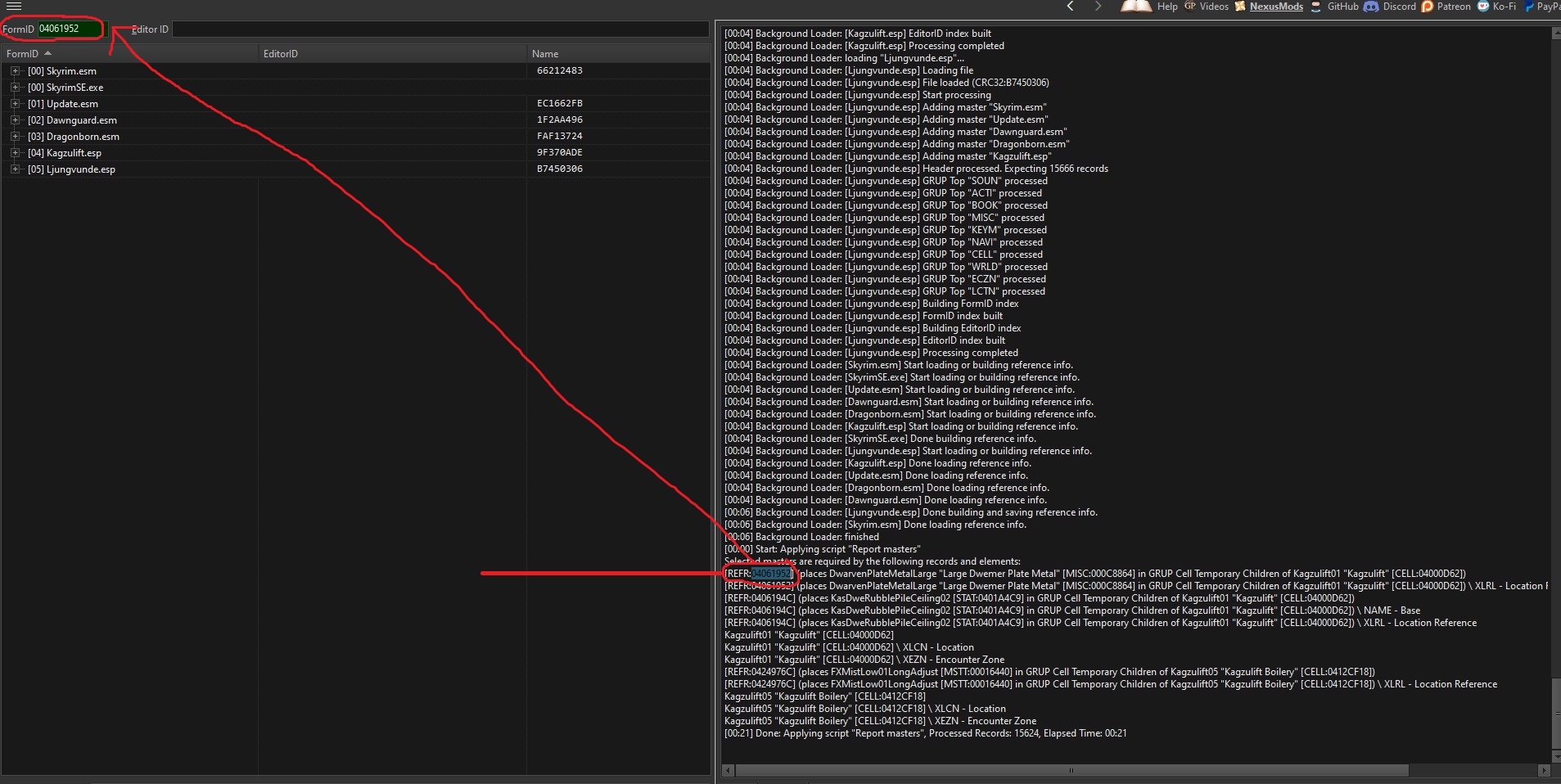Click the Ljungvunde 'GRUP Top "NAVI" processed' line
This screenshot has width=1561, height=784.
[884, 242]
